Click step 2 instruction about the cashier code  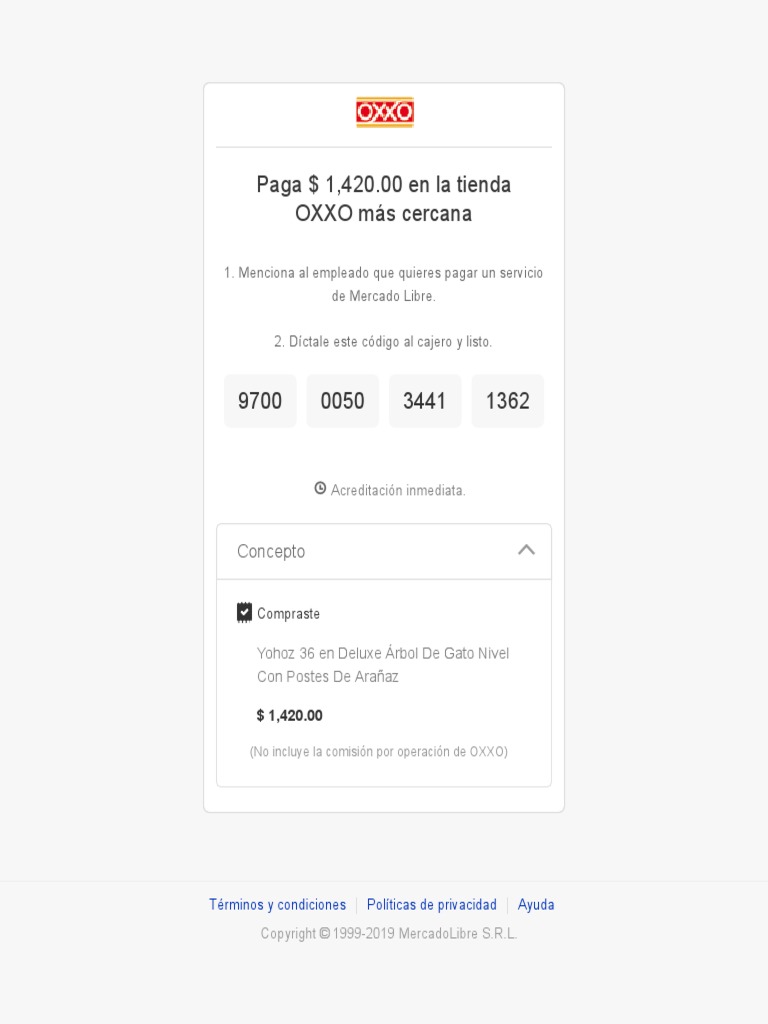tap(383, 342)
